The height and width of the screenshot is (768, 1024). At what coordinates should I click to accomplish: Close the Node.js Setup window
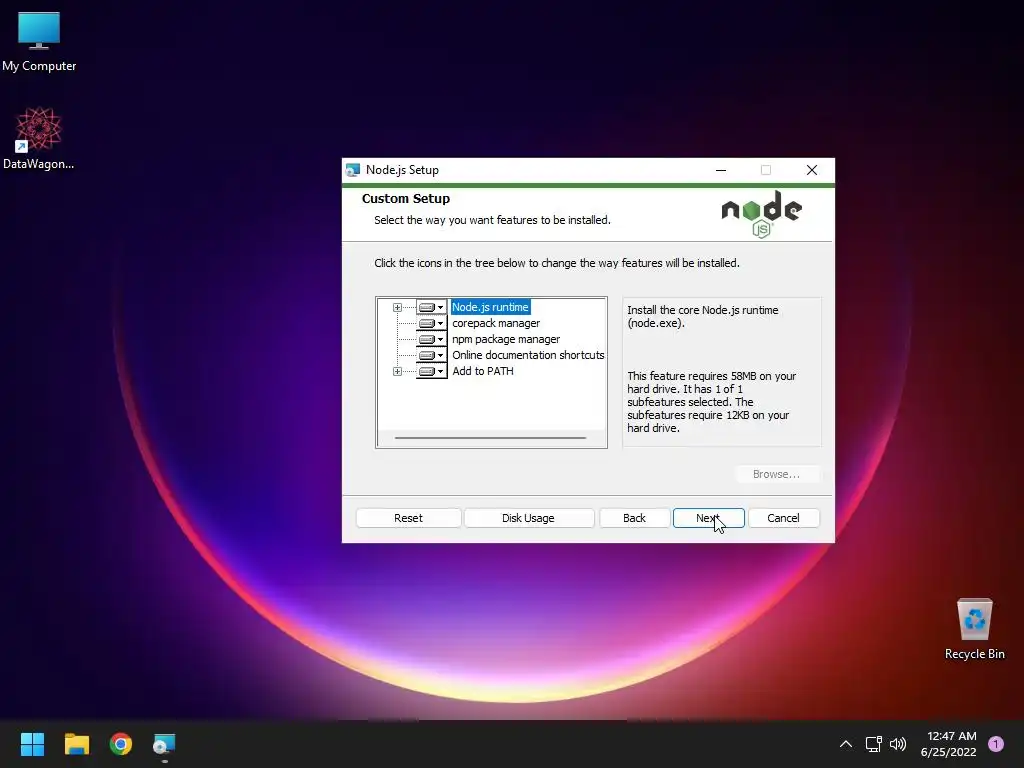pyautogui.click(x=812, y=170)
